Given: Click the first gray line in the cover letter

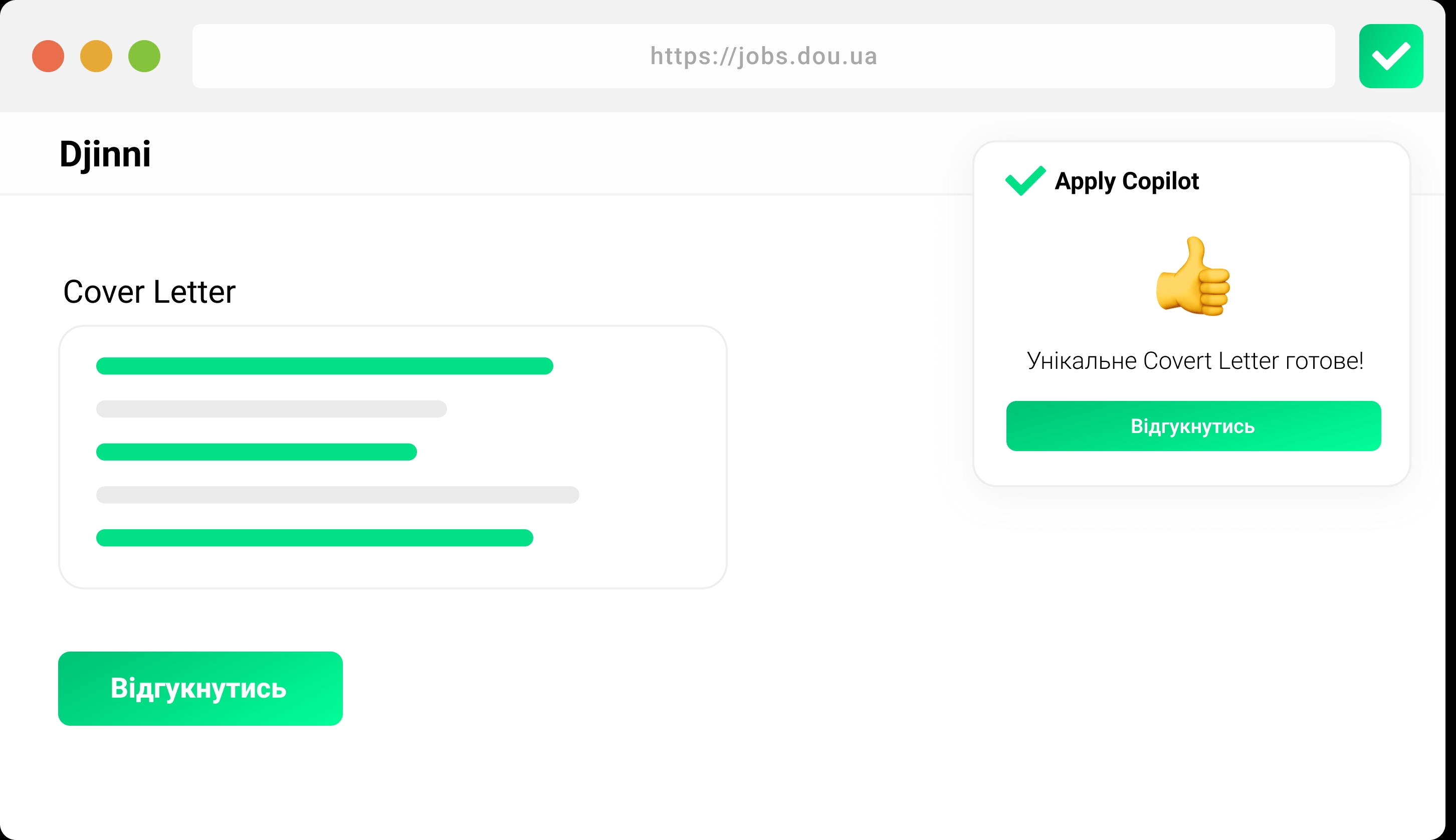Looking at the screenshot, I should (x=271, y=408).
